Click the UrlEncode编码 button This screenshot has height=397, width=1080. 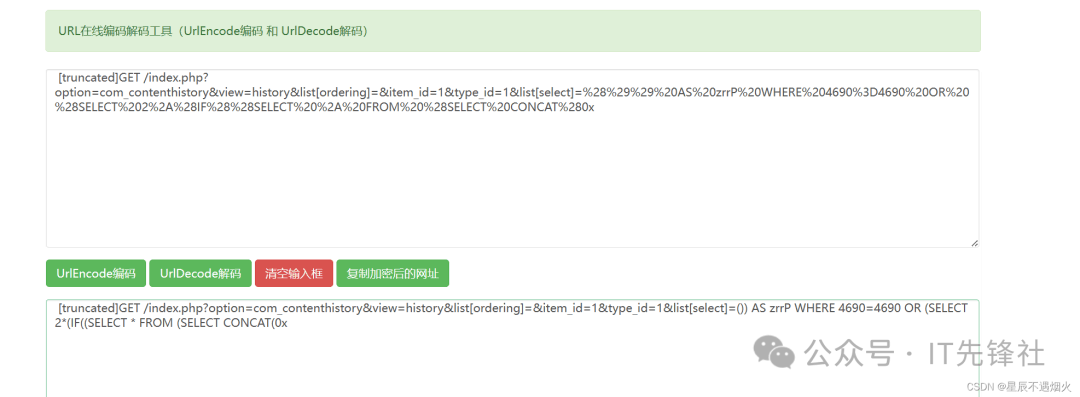pyautogui.click(x=96, y=273)
